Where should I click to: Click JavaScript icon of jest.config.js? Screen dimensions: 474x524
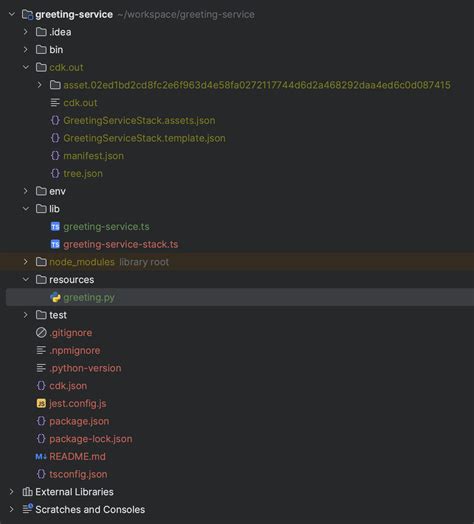click(41, 403)
